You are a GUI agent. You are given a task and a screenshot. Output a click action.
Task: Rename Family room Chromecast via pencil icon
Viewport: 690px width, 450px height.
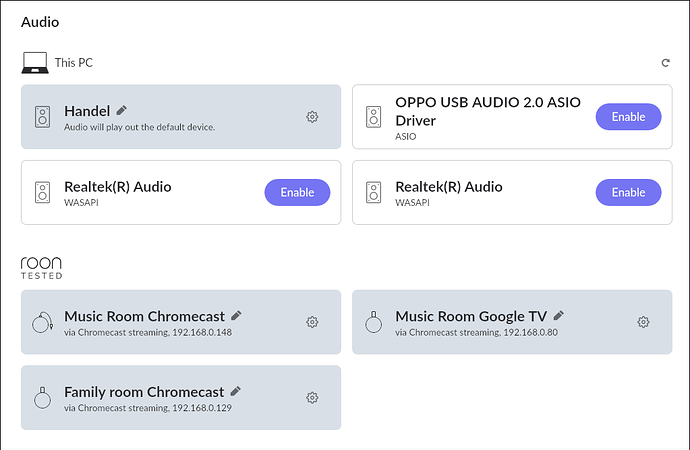(236, 391)
